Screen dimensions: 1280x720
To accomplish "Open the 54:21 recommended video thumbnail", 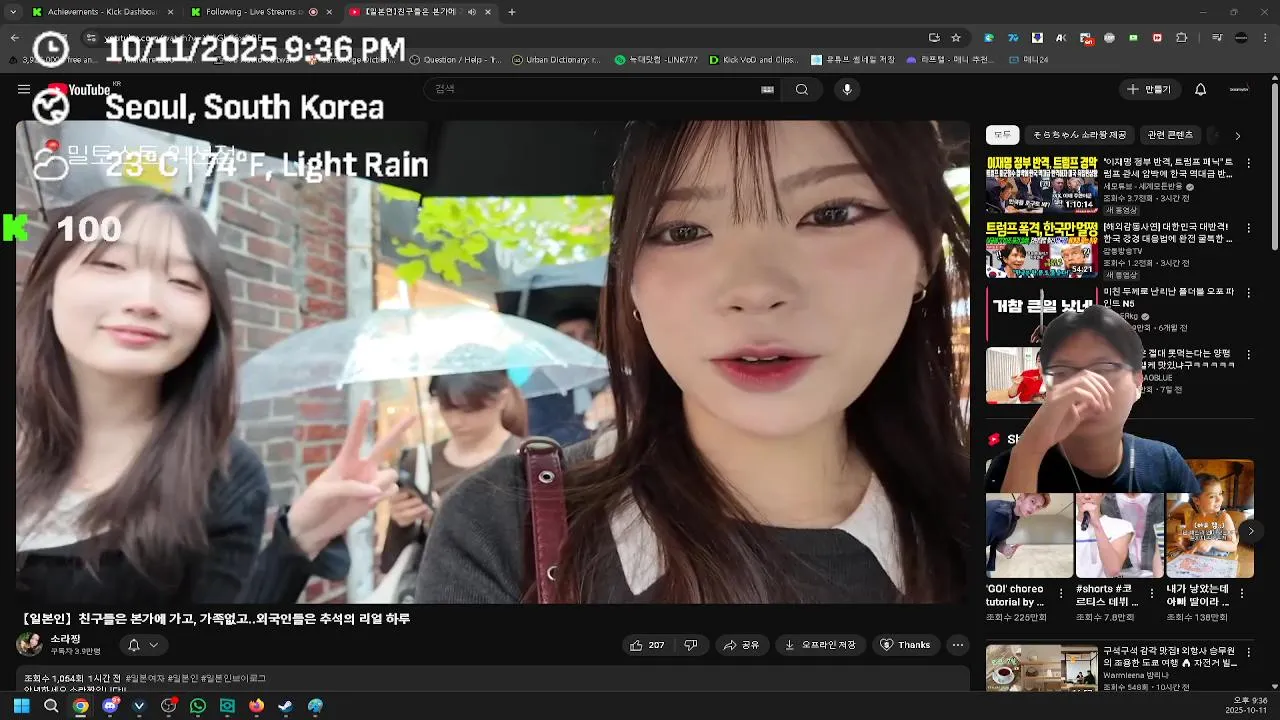I will point(1041,249).
